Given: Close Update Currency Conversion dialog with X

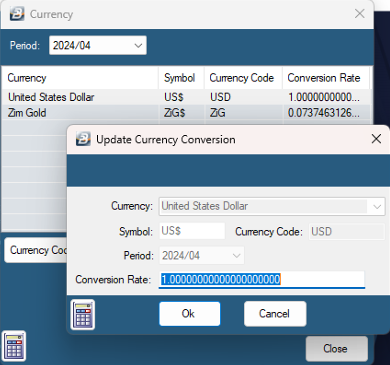Looking at the screenshot, I should (x=376, y=139).
